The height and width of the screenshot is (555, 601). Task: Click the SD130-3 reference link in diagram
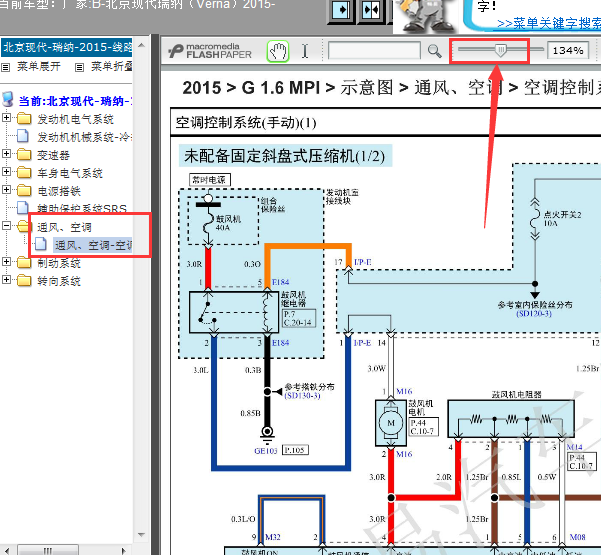302,396
